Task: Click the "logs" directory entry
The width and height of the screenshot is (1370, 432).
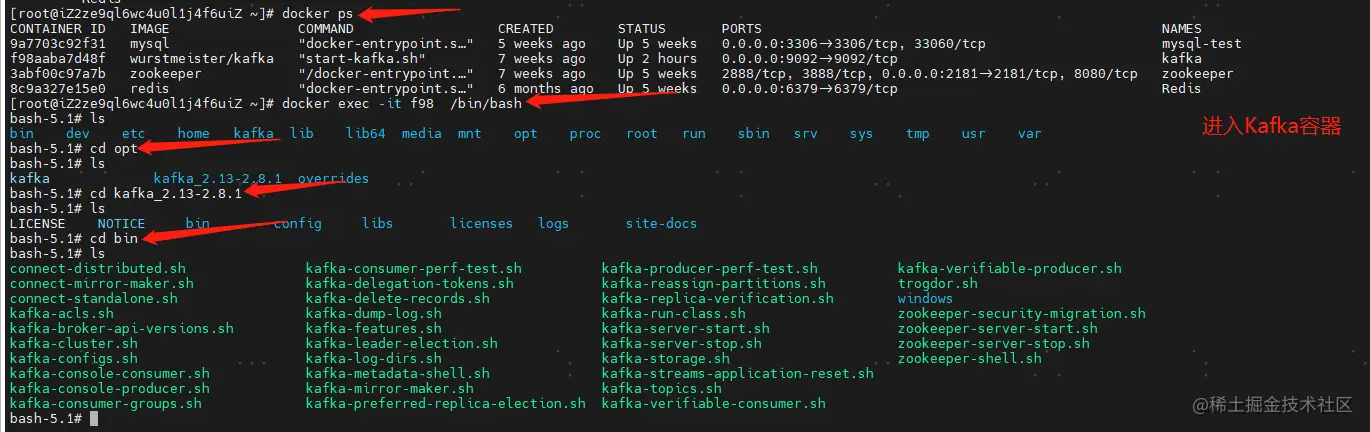Action: pos(553,223)
